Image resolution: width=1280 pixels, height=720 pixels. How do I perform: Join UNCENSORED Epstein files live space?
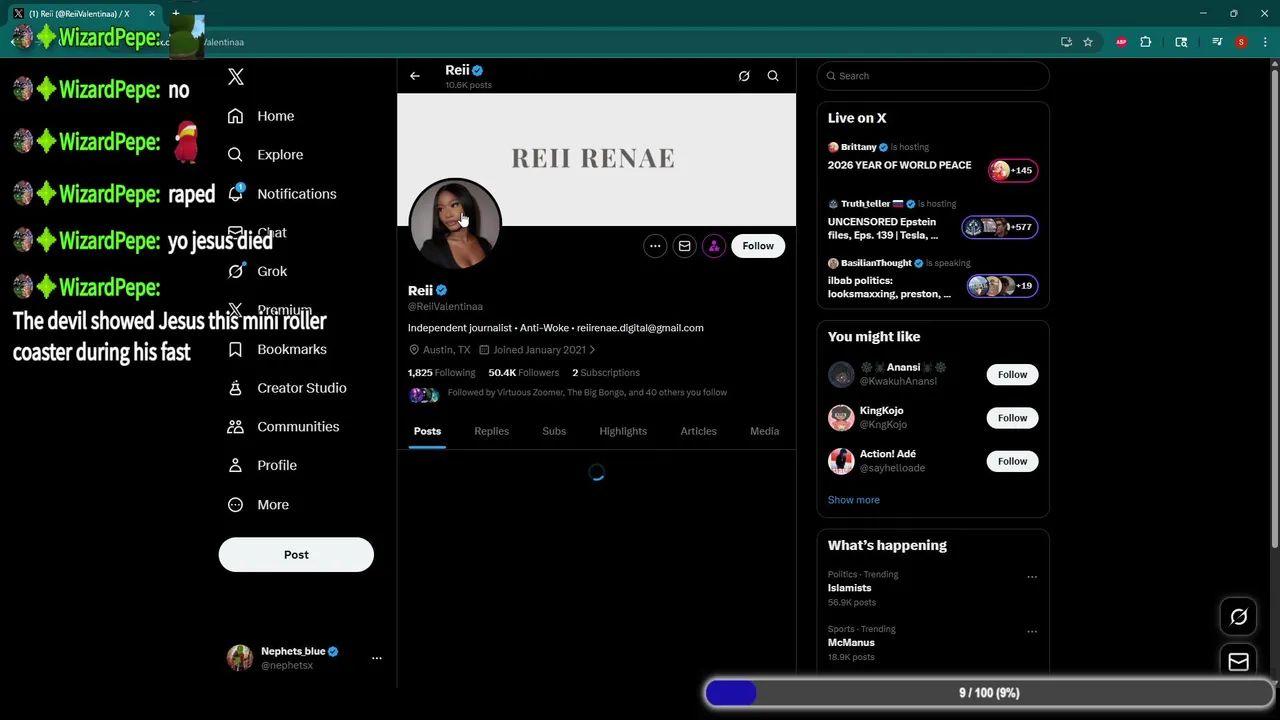coord(933,222)
